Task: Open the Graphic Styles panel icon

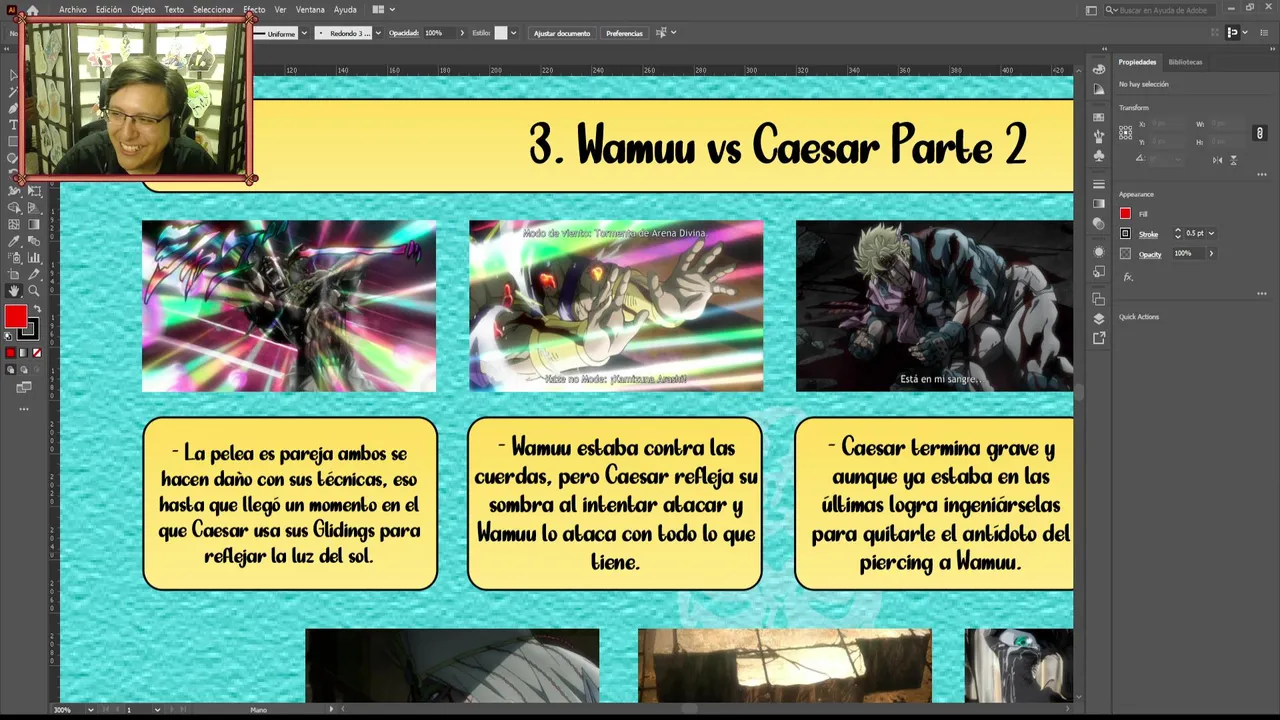Action: (x=1099, y=271)
